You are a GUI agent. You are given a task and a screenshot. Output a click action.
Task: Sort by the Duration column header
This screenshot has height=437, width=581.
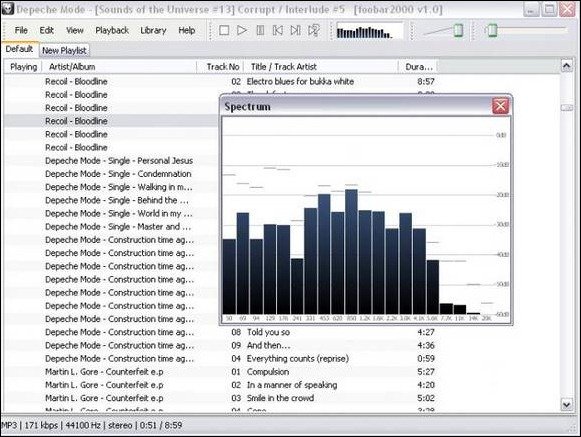pyautogui.click(x=418, y=67)
